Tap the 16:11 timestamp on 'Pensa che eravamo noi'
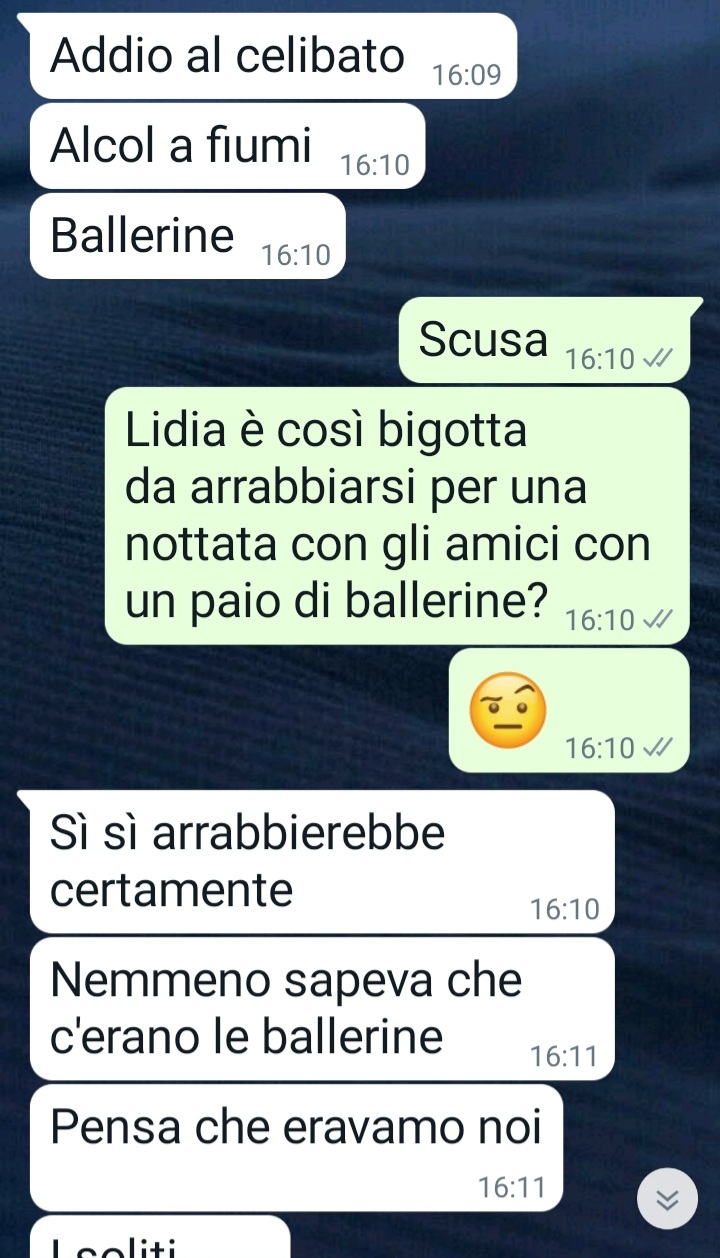The width and height of the screenshot is (720, 1258). (512, 1188)
